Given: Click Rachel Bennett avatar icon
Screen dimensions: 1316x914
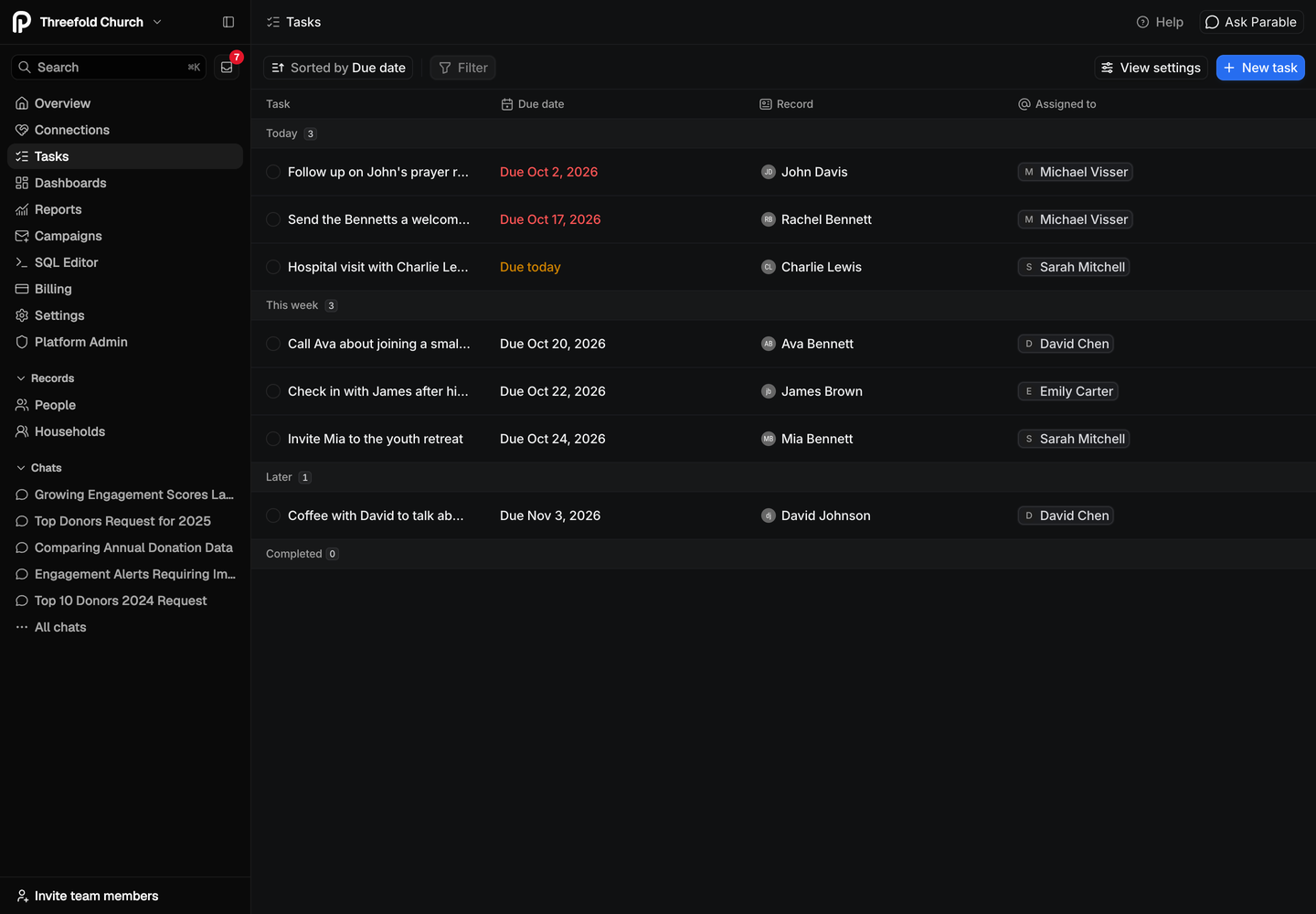Looking at the screenshot, I should point(769,219).
